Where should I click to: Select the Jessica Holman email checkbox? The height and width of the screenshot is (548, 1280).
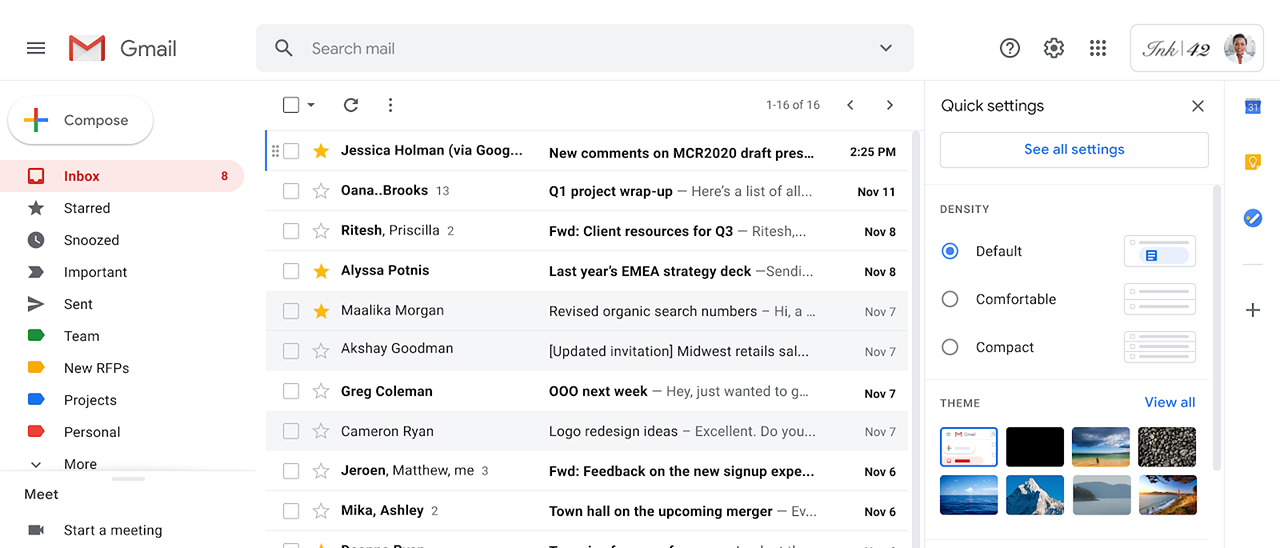(291, 151)
